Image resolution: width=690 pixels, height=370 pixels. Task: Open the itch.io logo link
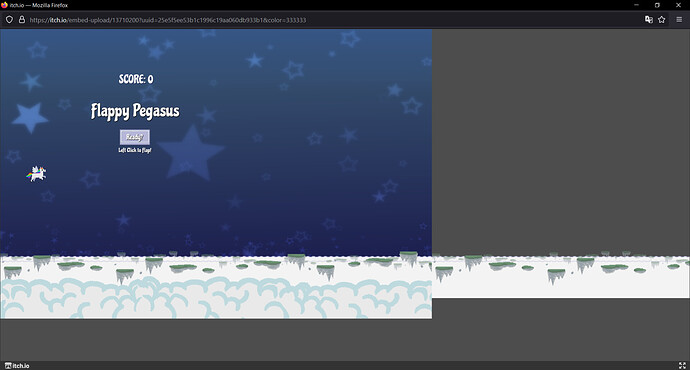[x=17, y=366]
